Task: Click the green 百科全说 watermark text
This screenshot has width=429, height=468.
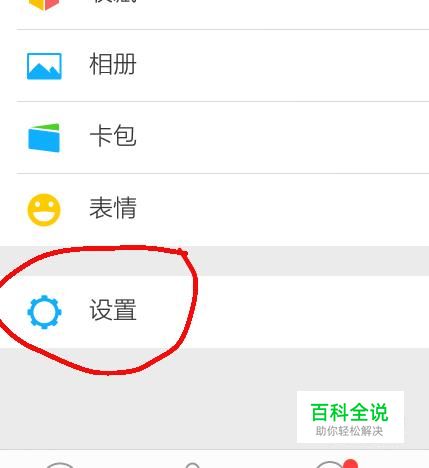Action: [x=349, y=413]
